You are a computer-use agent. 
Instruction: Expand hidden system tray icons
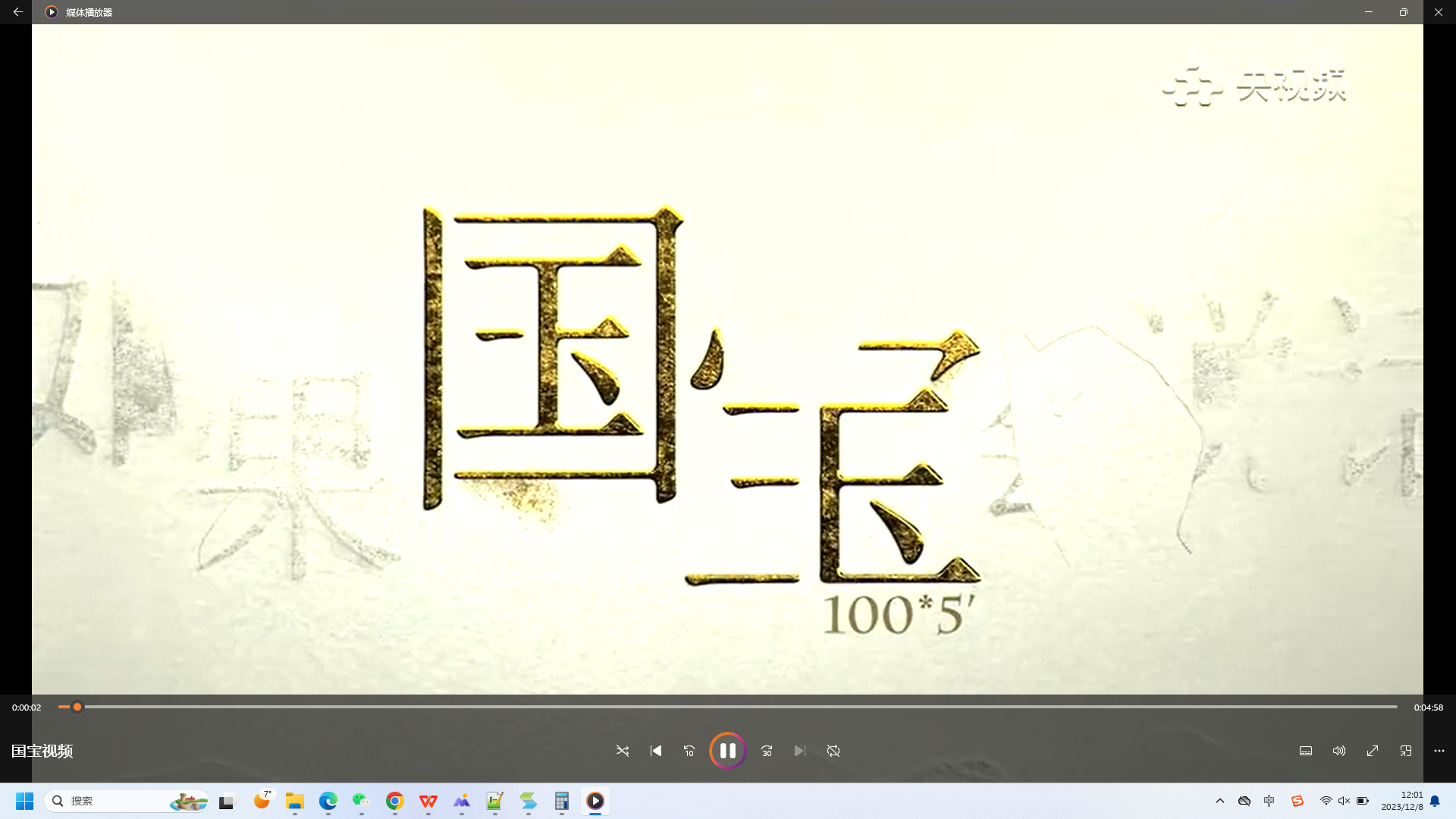coord(1220,801)
